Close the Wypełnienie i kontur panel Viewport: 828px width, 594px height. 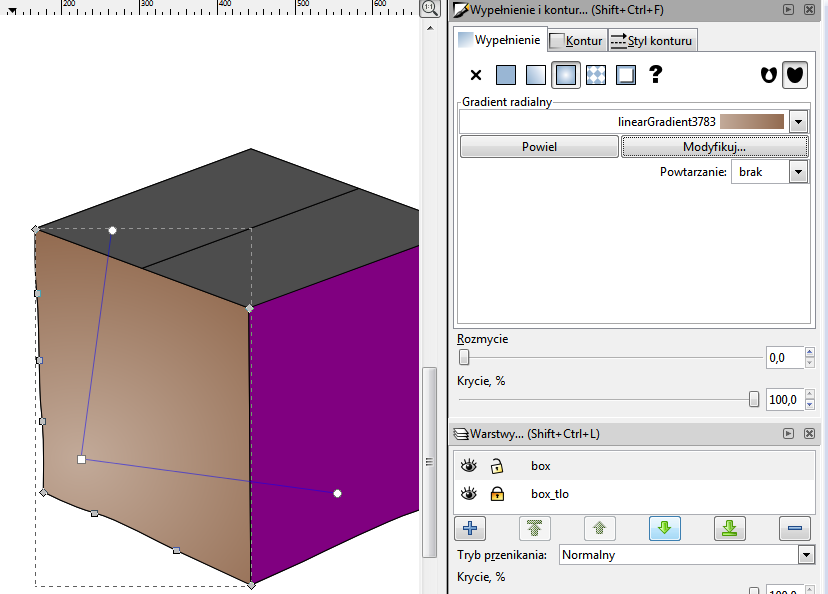click(809, 10)
